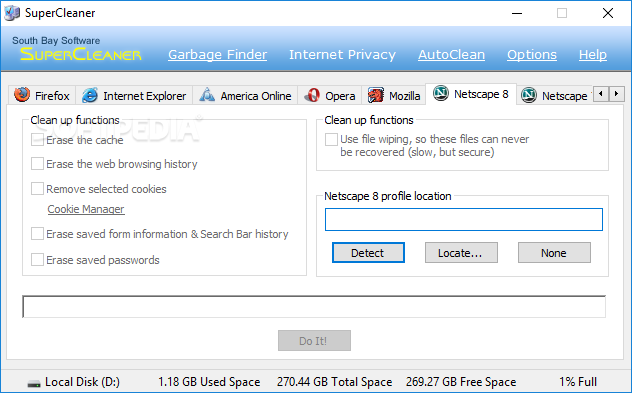This screenshot has height=393, width=632.
Task: Go to Internet Privacy section
Action: [x=342, y=54]
